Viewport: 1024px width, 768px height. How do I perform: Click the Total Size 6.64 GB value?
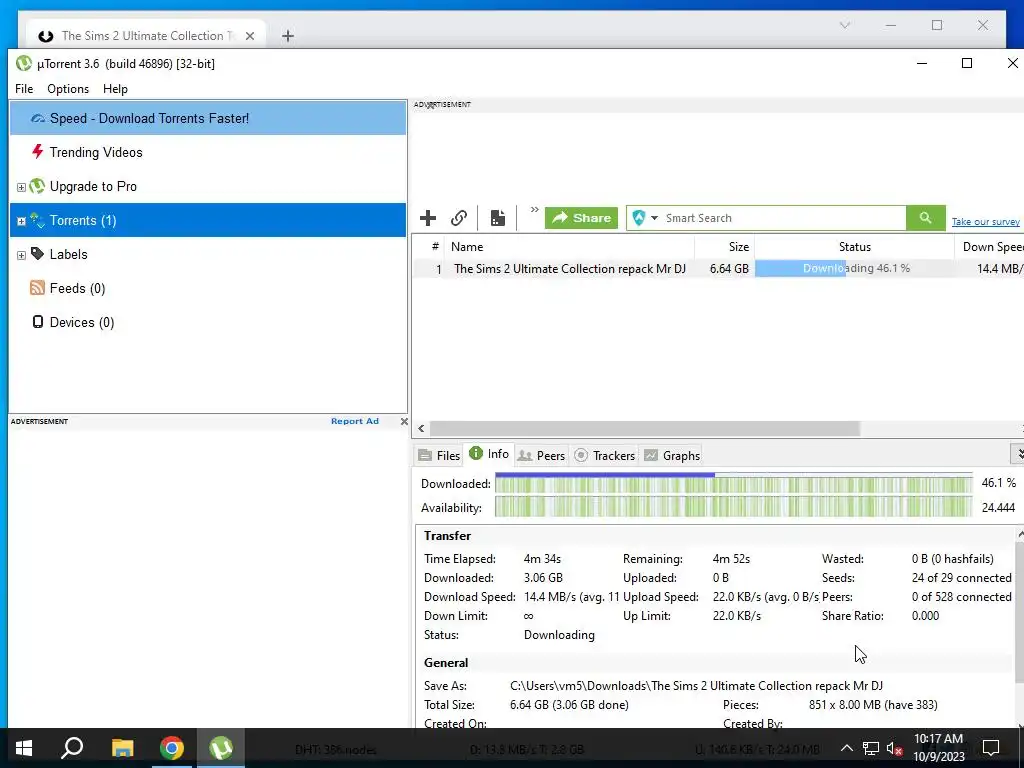click(569, 705)
